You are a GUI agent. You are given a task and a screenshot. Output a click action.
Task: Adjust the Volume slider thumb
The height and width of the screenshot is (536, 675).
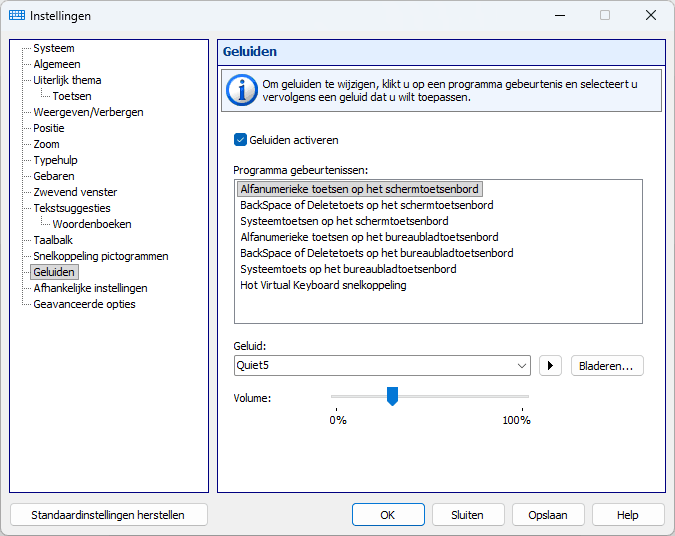coord(392,396)
